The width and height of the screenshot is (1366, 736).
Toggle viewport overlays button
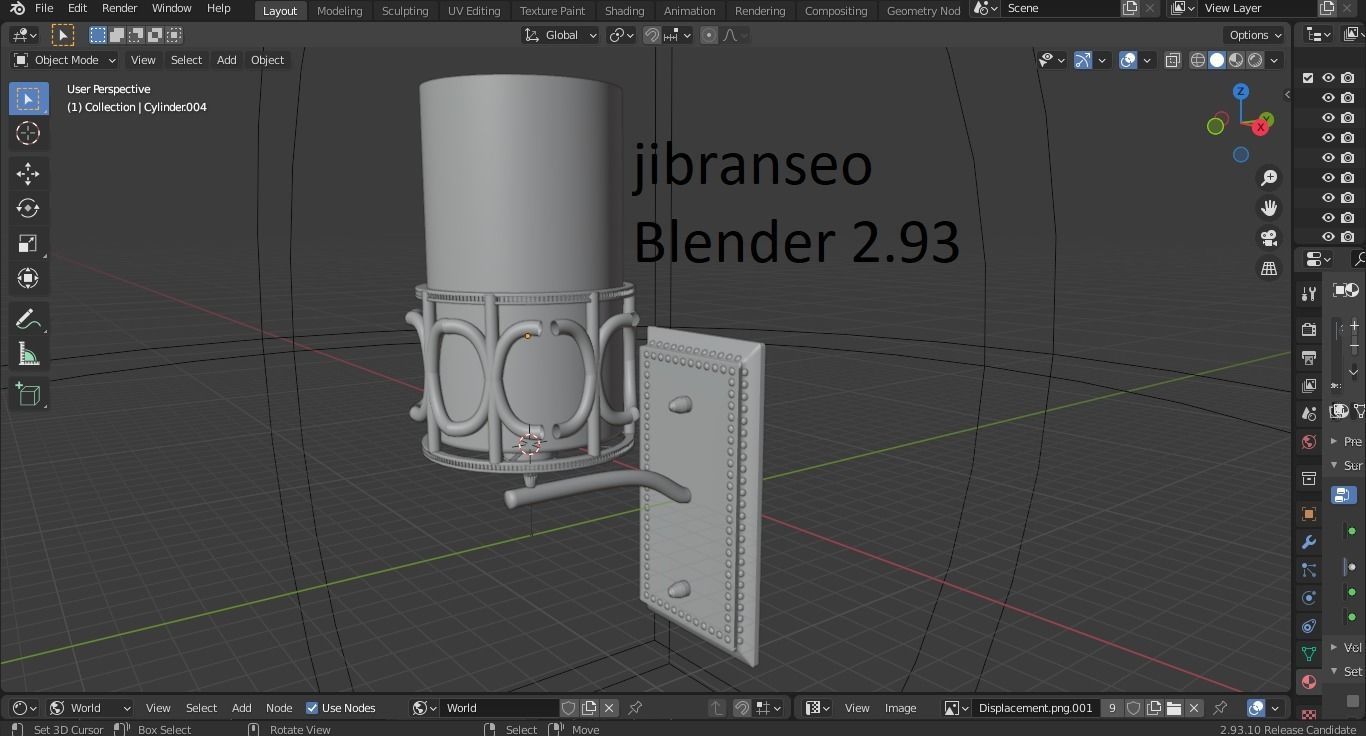coord(1128,60)
